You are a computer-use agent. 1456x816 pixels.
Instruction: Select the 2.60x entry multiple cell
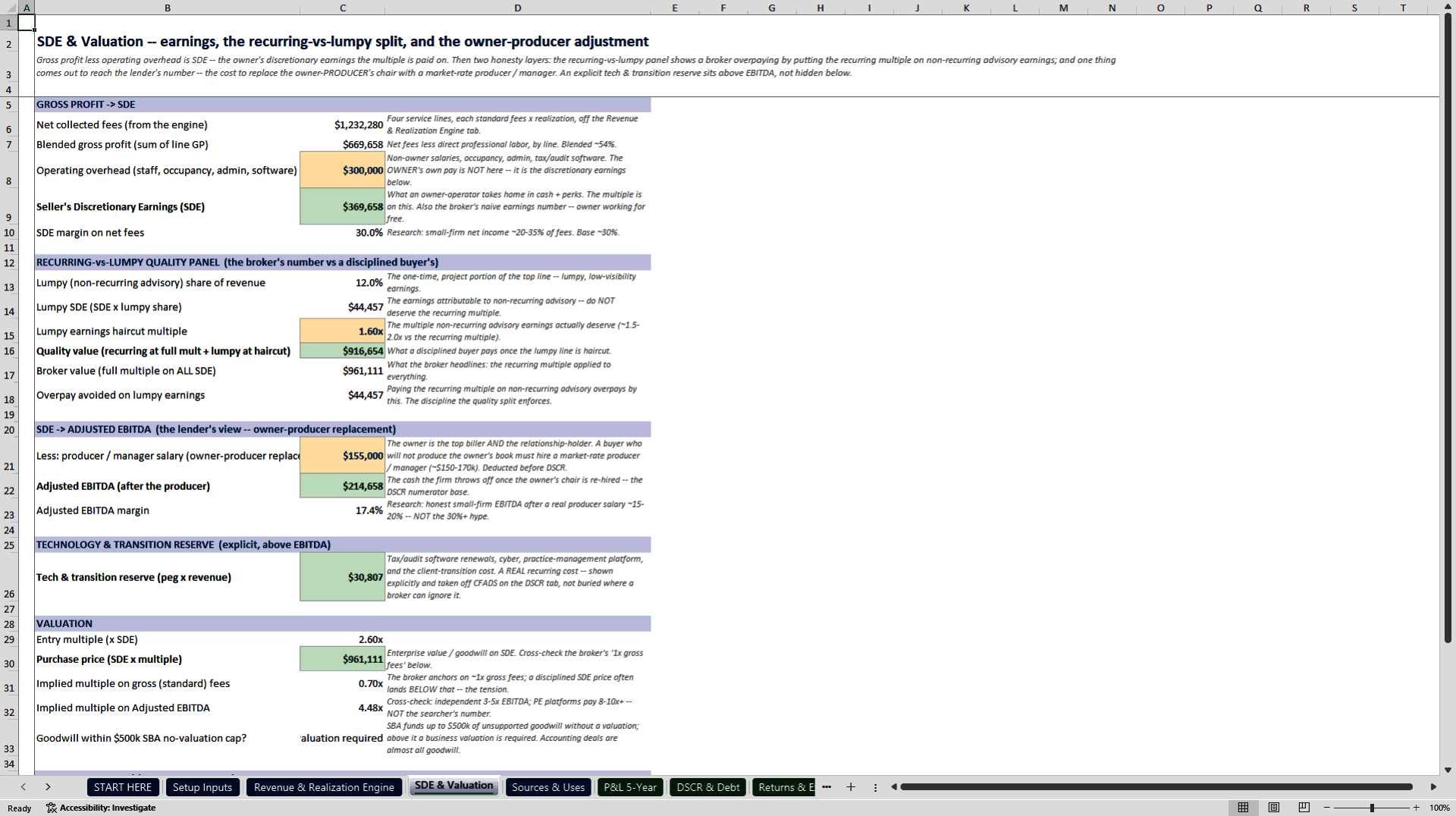[x=343, y=639]
